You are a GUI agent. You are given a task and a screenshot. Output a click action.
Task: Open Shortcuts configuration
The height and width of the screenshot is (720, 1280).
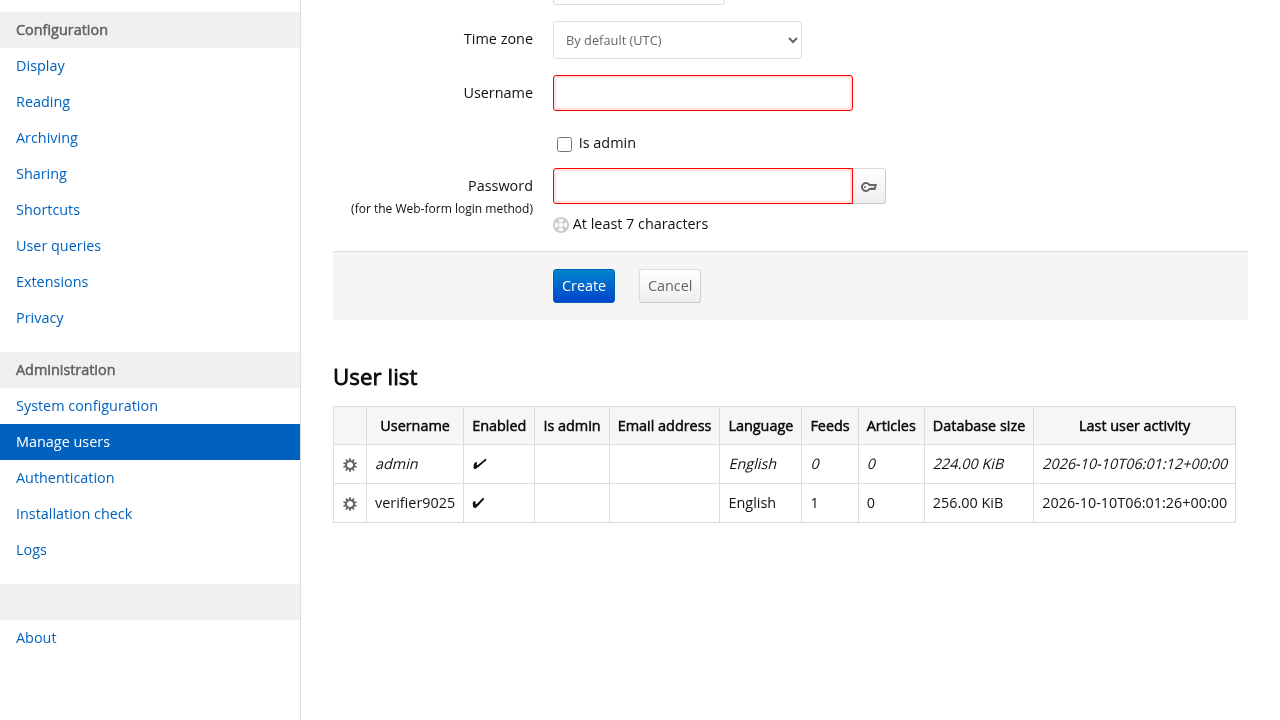(48, 210)
